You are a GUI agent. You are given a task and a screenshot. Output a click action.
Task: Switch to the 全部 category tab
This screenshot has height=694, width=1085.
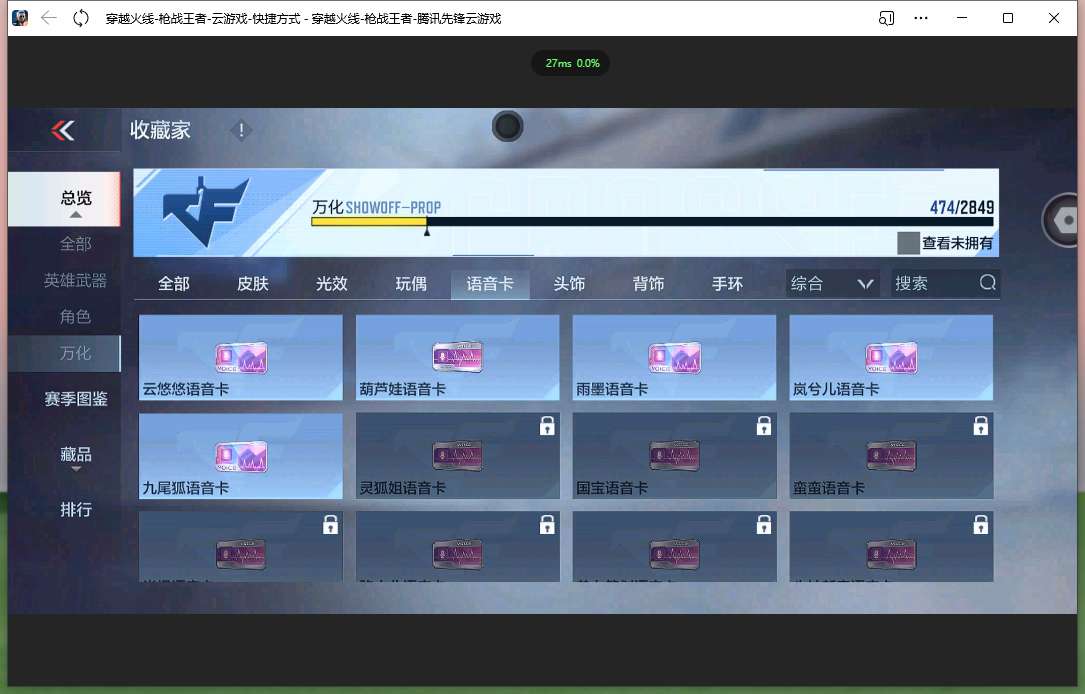pyautogui.click(x=174, y=284)
